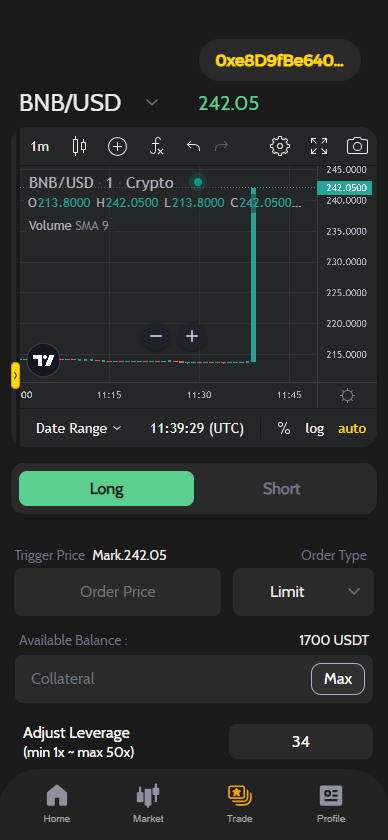The width and height of the screenshot is (388, 840).
Task: Open the candlestick chart style selector
Action: coord(79,146)
